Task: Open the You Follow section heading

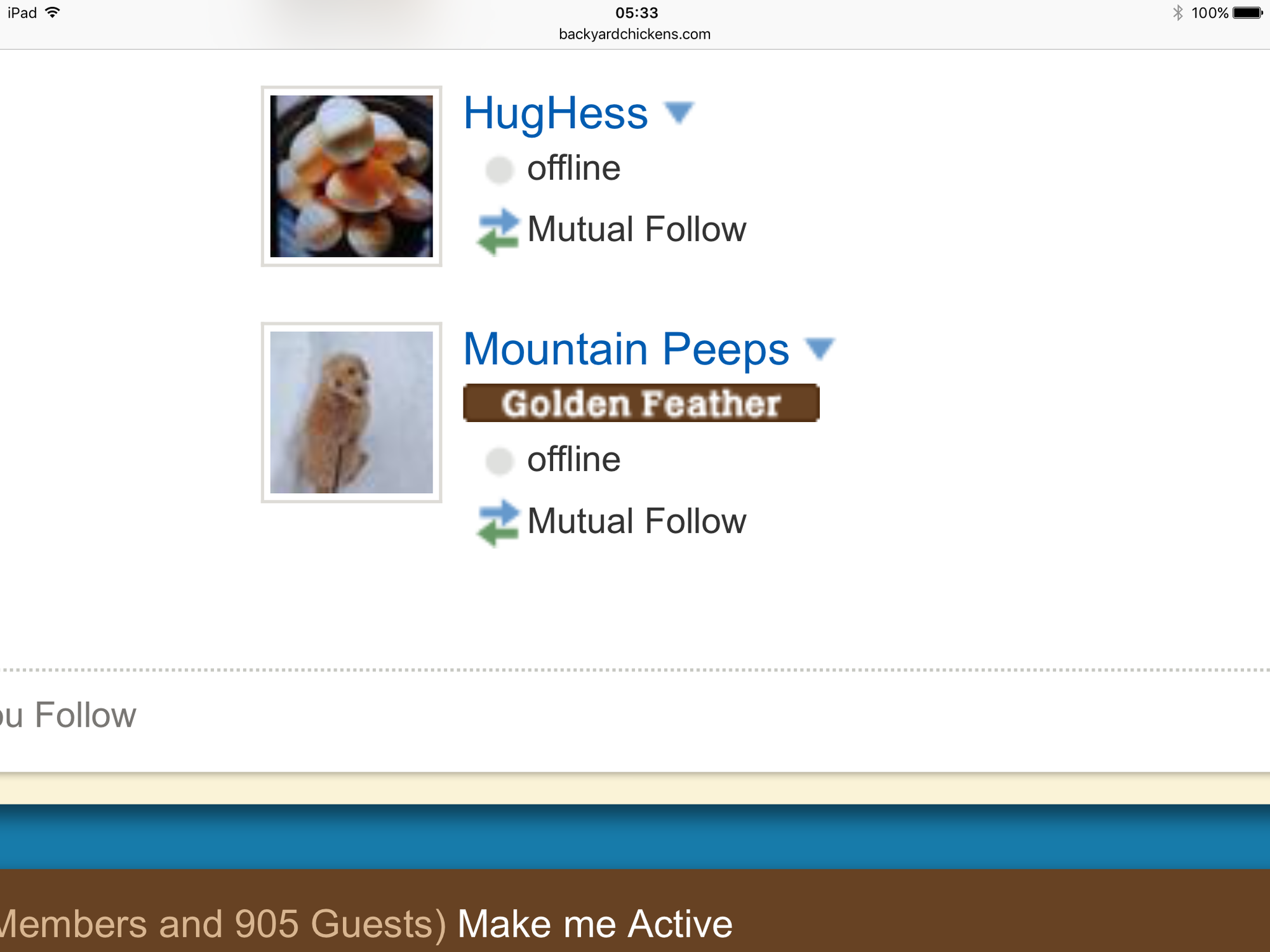Action: click(68, 715)
